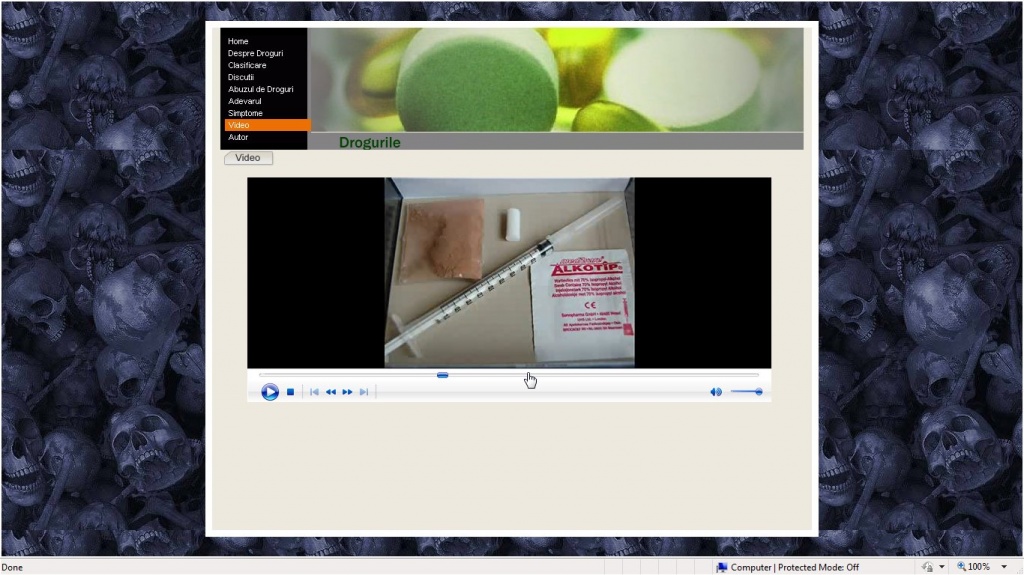The height and width of the screenshot is (575, 1024).
Task: Go to Despre Droguri page
Action: click(255, 53)
